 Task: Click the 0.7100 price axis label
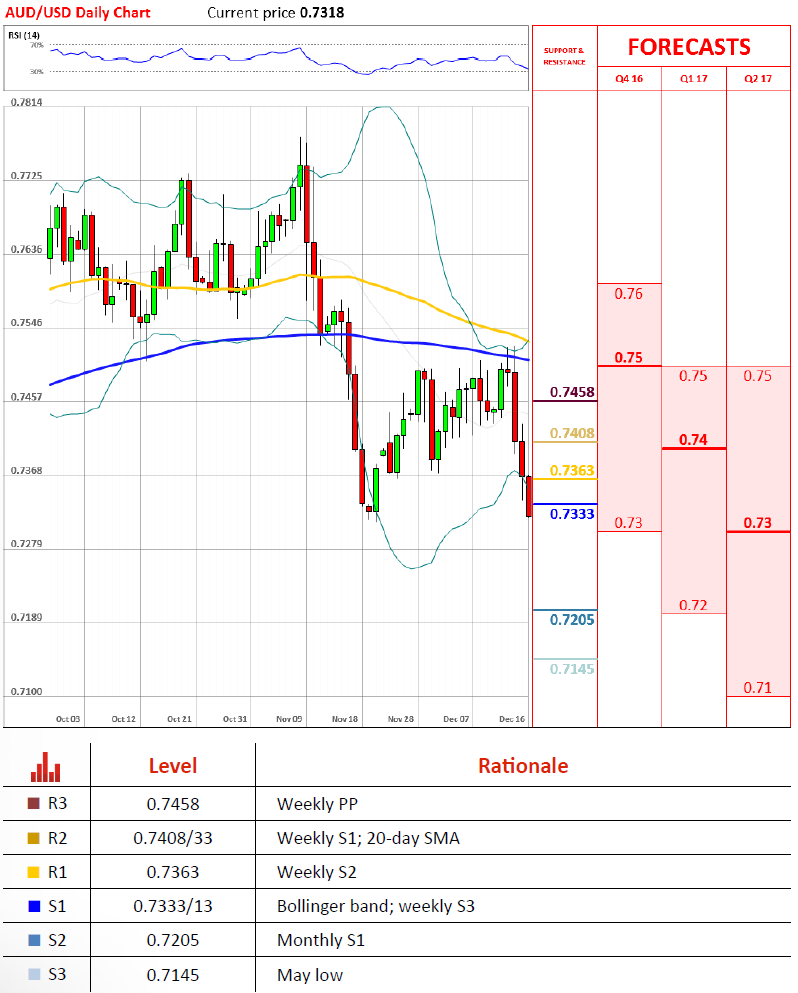click(27, 692)
